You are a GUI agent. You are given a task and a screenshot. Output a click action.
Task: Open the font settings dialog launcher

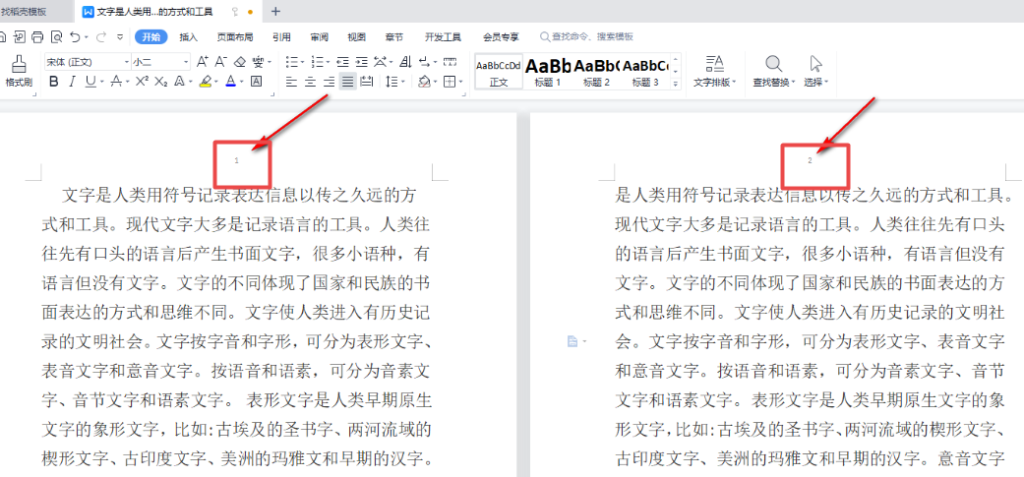272,95
